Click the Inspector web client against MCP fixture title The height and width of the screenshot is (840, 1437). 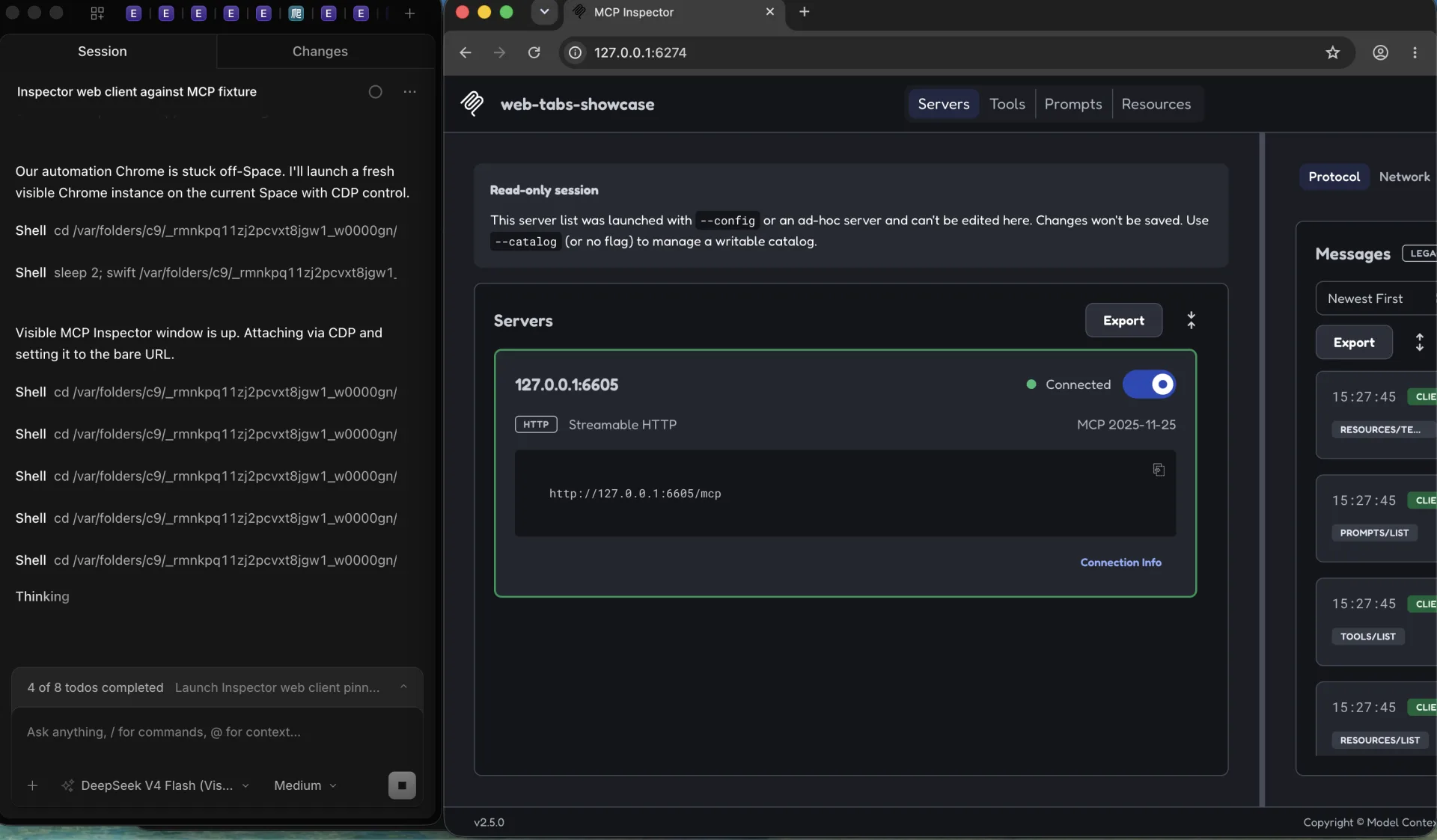point(136,91)
